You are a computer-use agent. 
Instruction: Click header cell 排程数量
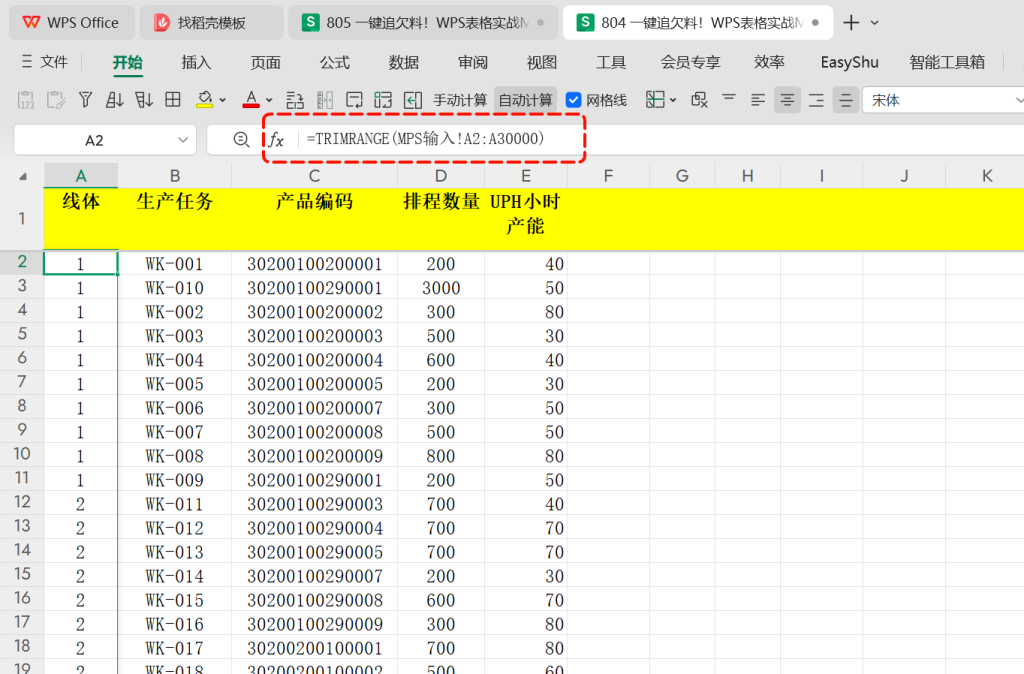click(441, 218)
